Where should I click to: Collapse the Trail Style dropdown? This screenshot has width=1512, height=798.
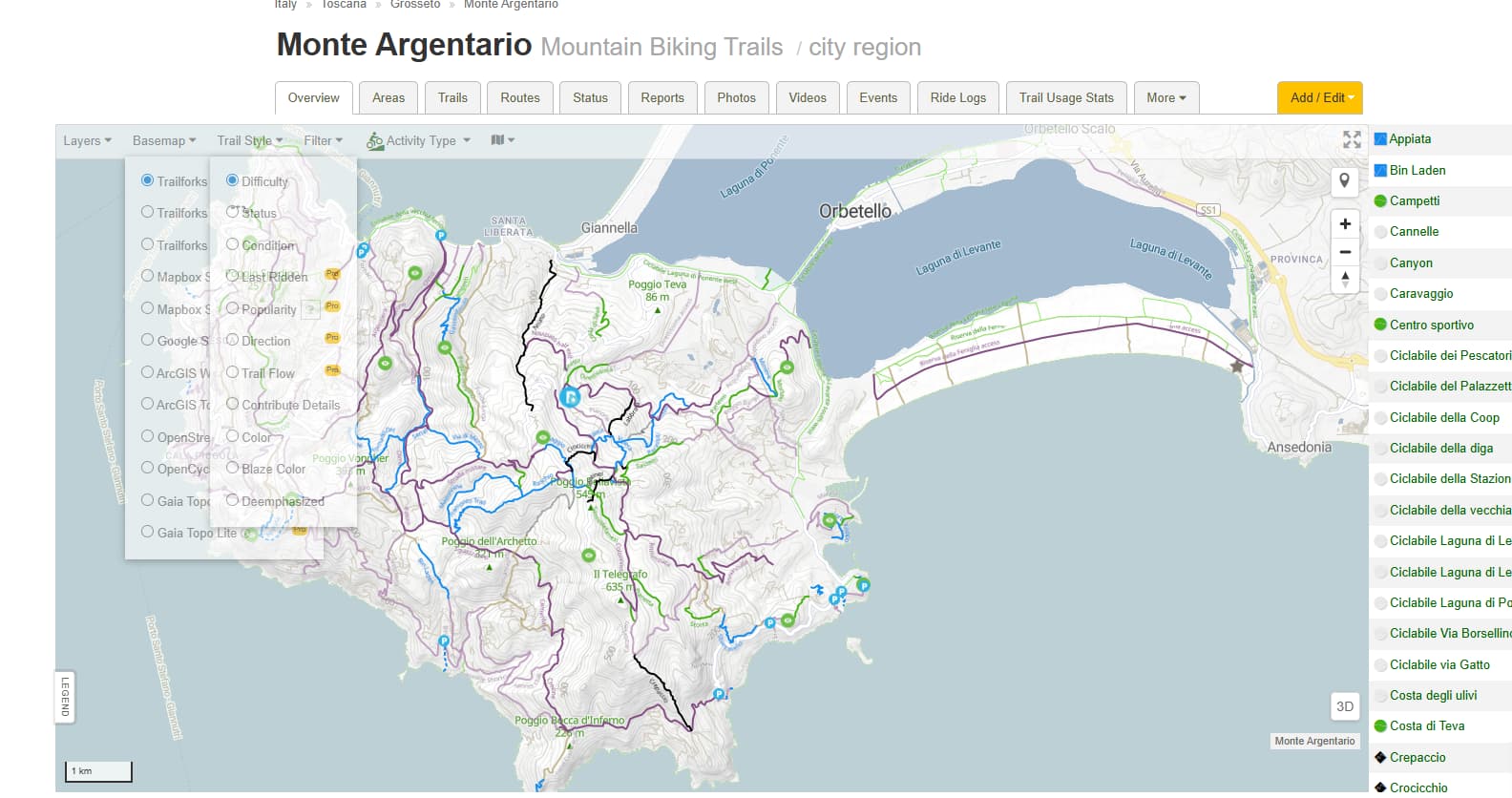249,140
